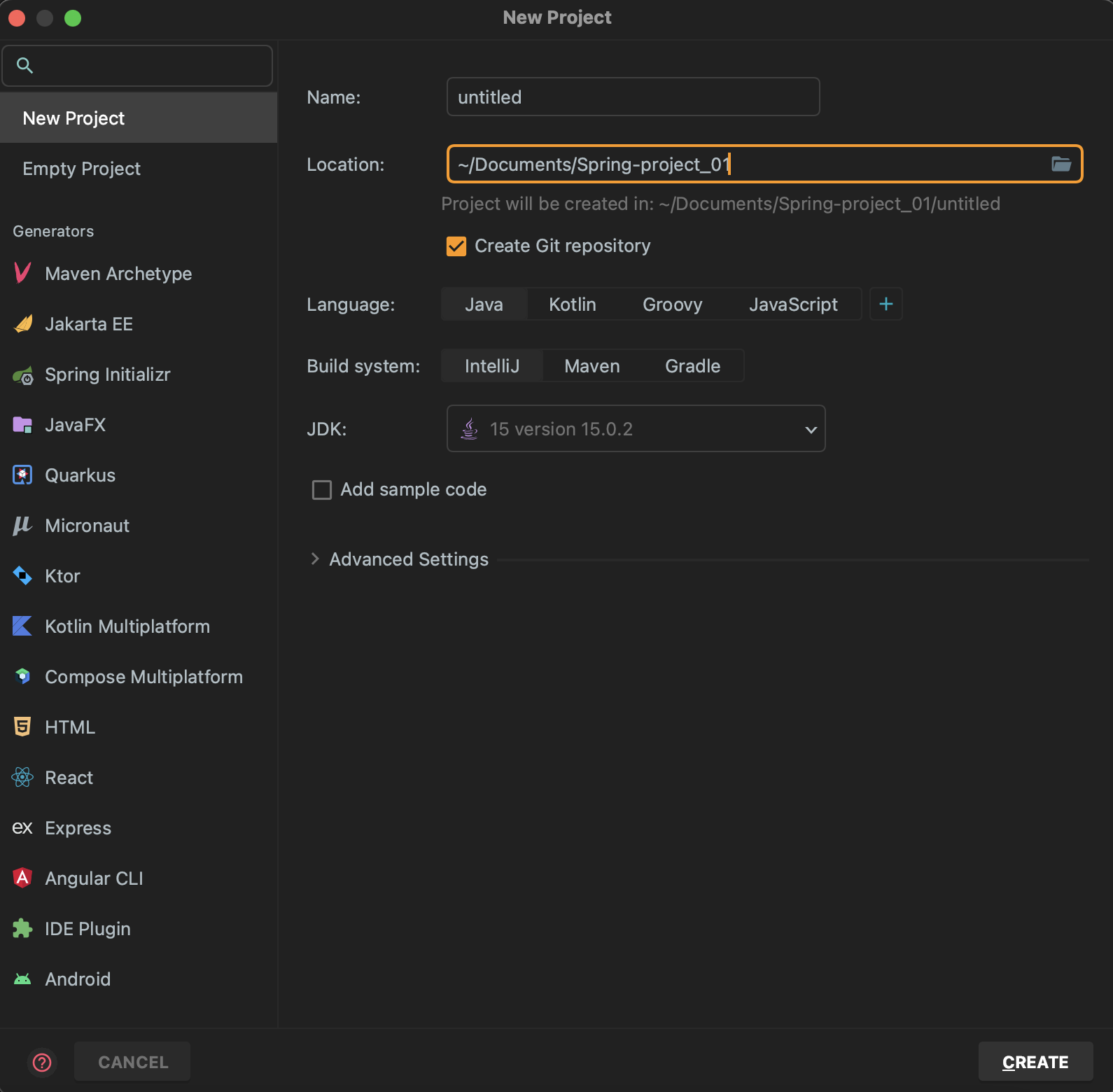Click the Quarkus generator icon
The width and height of the screenshot is (1113, 1092).
point(22,475)
